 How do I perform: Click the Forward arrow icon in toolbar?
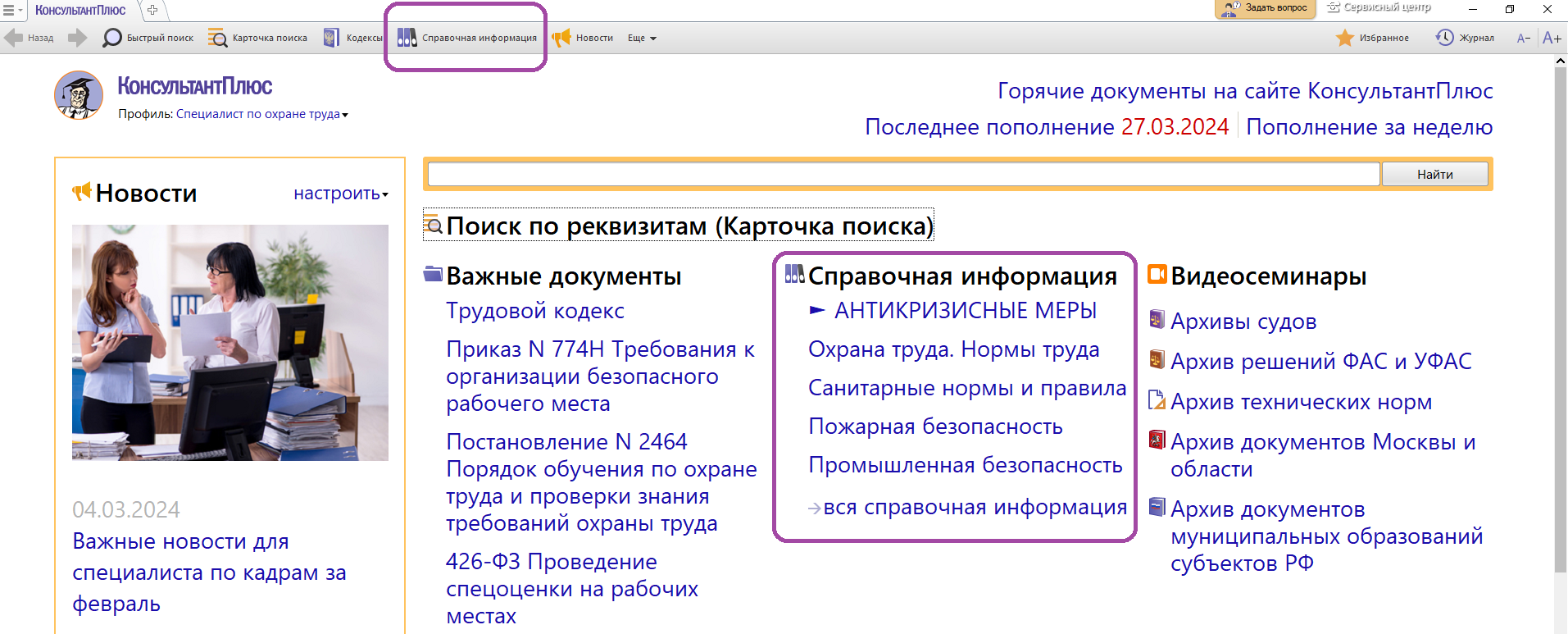tap(77, 38)
